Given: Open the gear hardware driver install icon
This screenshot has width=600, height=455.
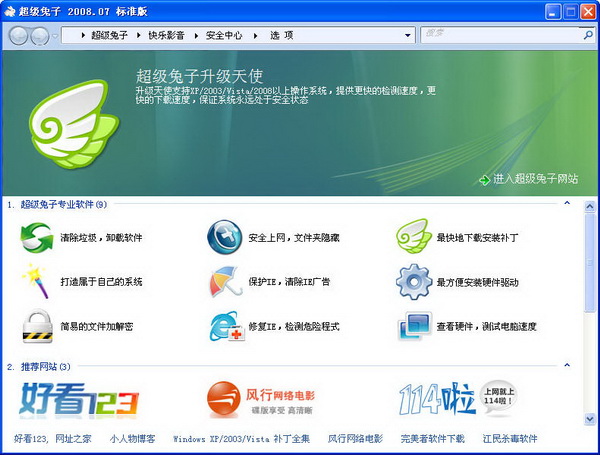Looking at the screenshot, I should pyautogui.click(x=414, y=282).
